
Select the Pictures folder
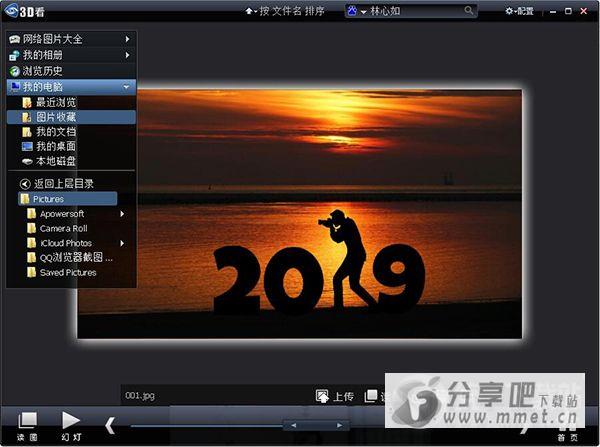tap(67, 199)
